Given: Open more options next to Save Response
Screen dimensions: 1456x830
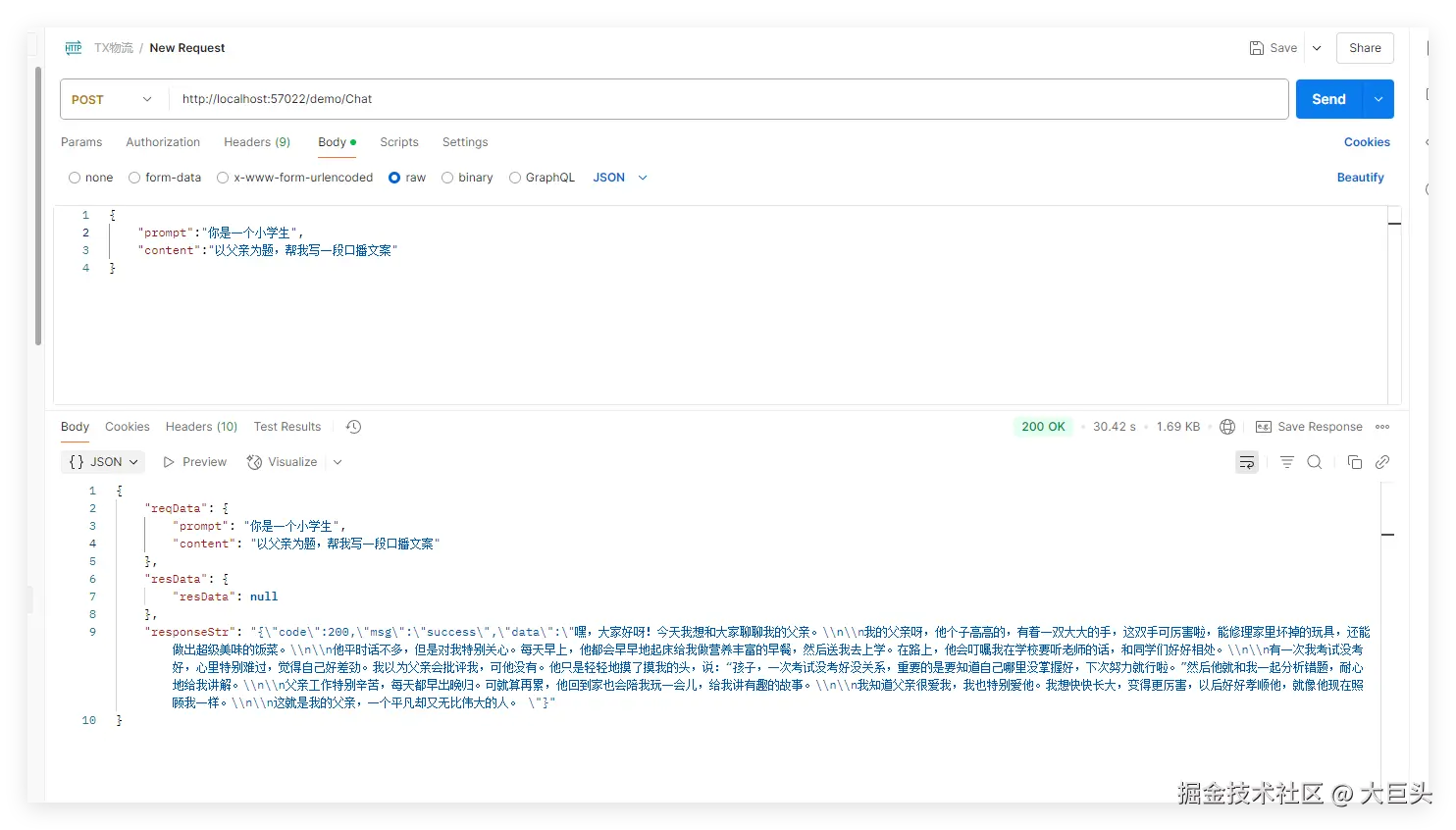Looking at the screenshot, I should coord(1382,426).
